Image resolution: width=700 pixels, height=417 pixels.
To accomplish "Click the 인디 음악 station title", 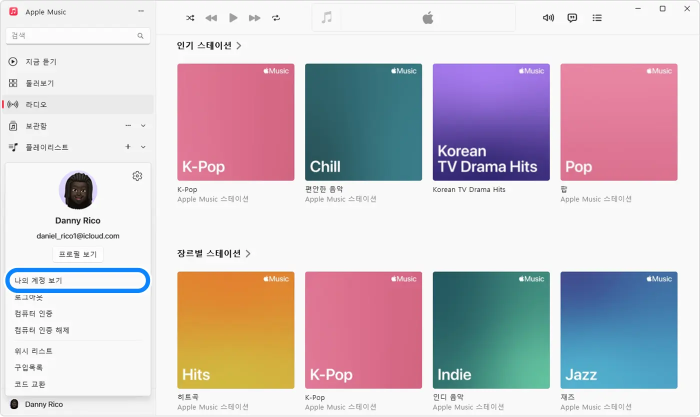I will pos(448,397).
